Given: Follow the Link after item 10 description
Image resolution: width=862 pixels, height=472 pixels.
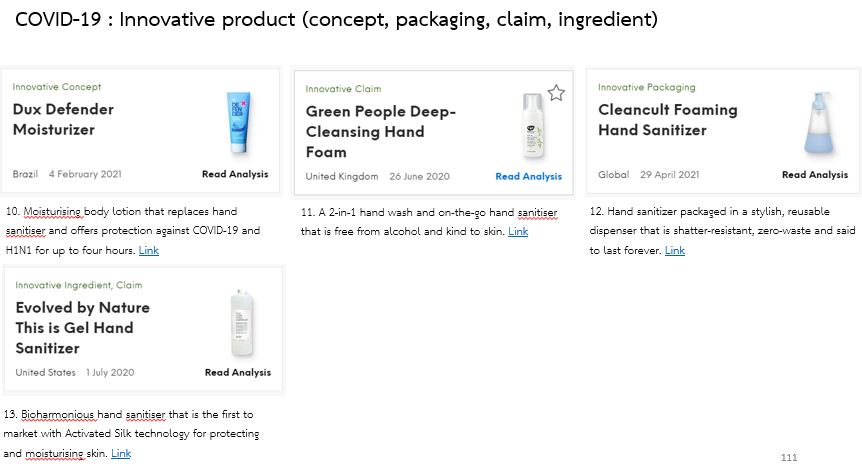Looking at the screenshot, I should [x=148, y=251].
